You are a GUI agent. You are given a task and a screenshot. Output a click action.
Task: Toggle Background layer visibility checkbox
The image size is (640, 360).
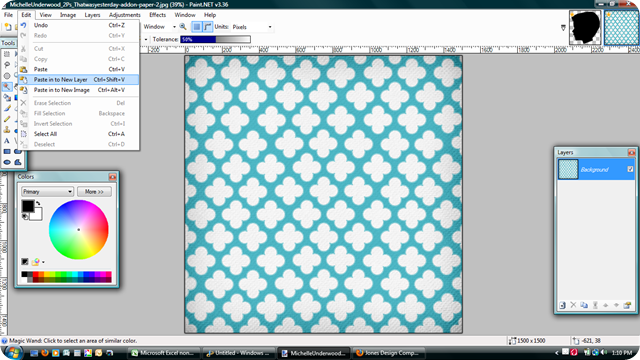click(630, 169)
